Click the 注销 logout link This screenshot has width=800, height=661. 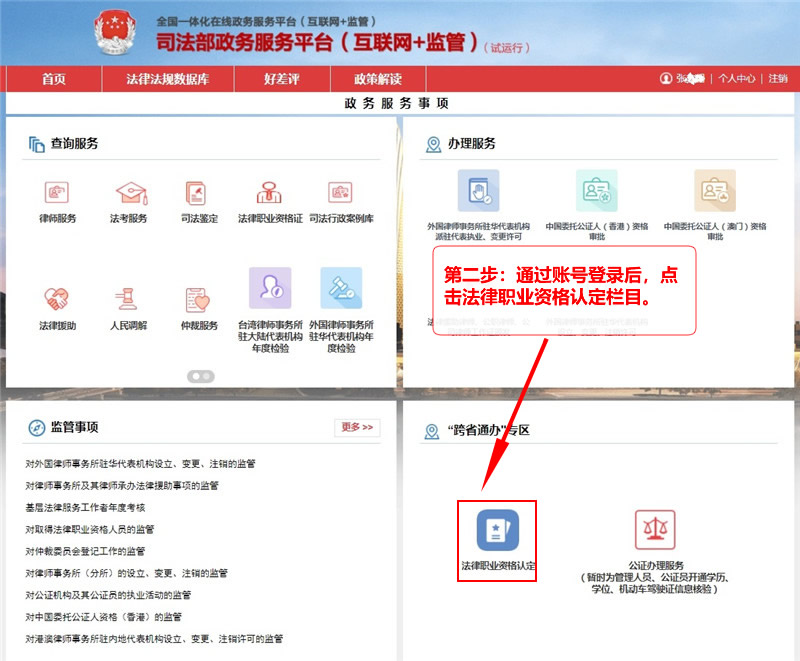coord(777,79)
